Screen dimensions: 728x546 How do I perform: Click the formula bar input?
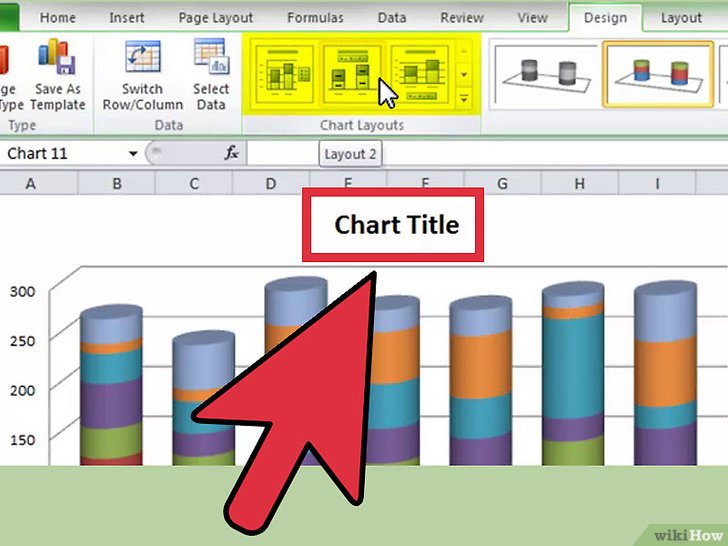[488, 153]
